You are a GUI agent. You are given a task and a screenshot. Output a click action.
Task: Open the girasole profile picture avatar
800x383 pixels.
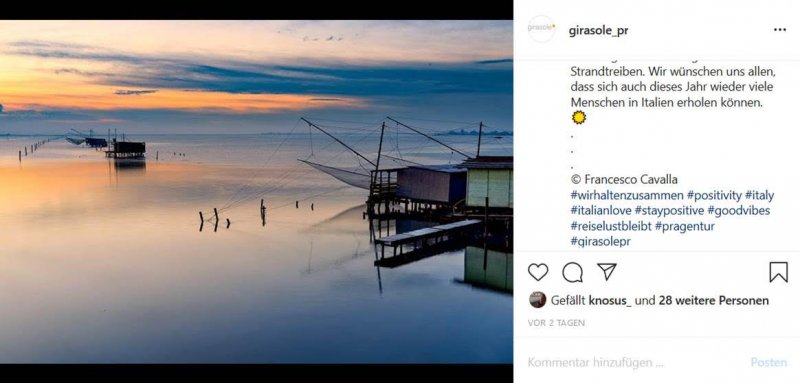541,29
